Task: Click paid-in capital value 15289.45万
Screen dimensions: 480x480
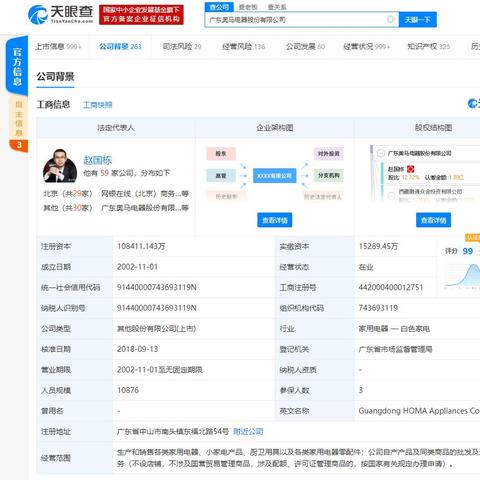Action: [378, 246]
